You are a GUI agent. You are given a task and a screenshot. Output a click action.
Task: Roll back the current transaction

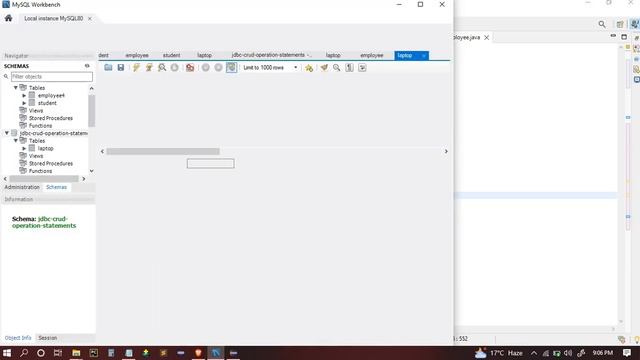[x=218, y=68]
